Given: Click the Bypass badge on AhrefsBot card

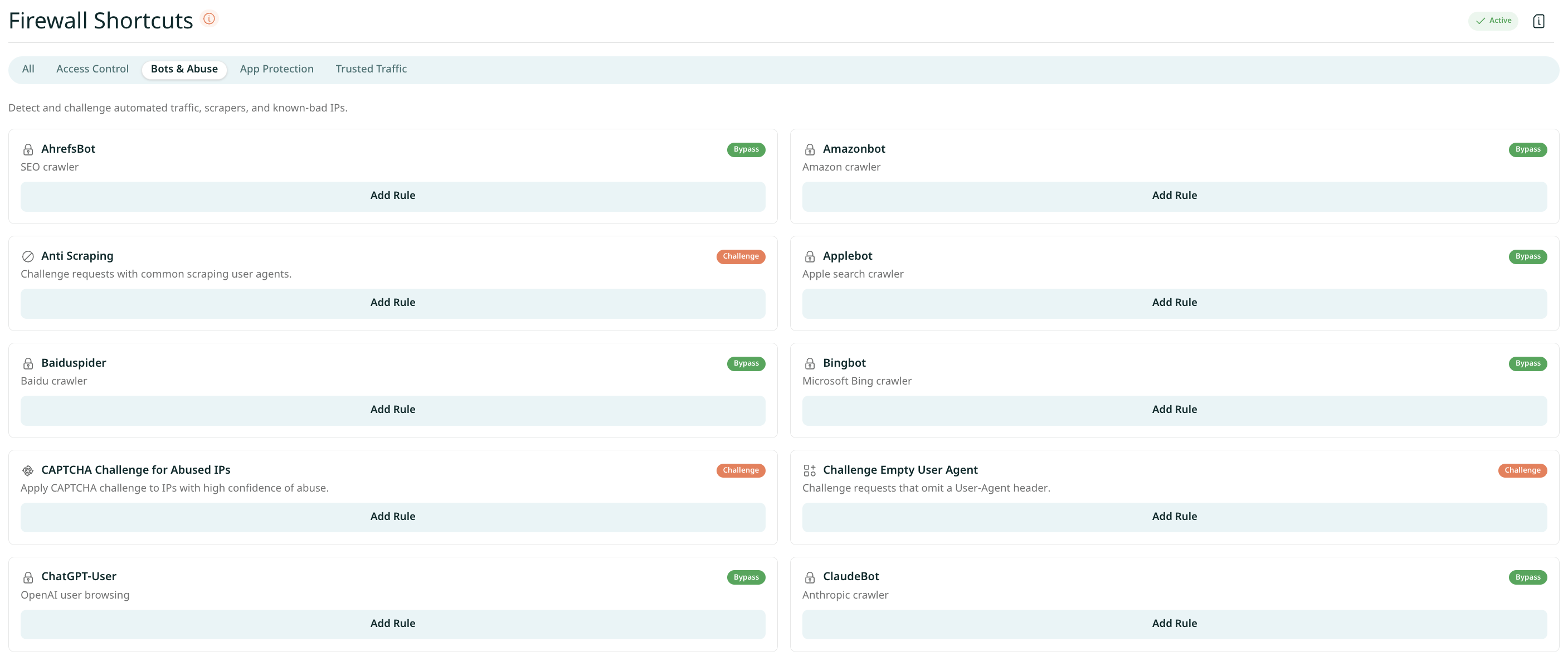Looking at the screenshot, I should coord(746,150).
